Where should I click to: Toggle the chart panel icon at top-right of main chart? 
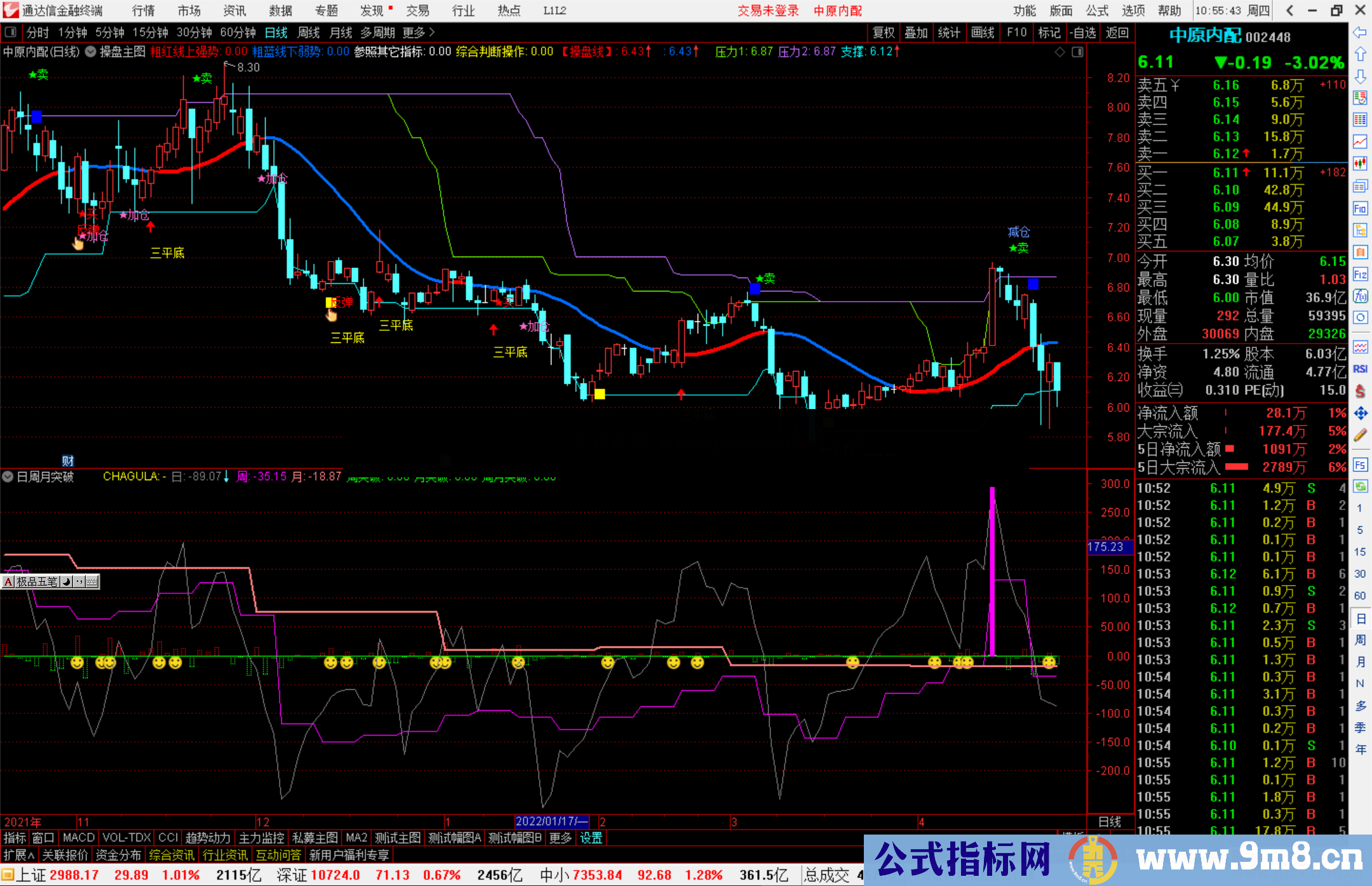pos(1077,52)
